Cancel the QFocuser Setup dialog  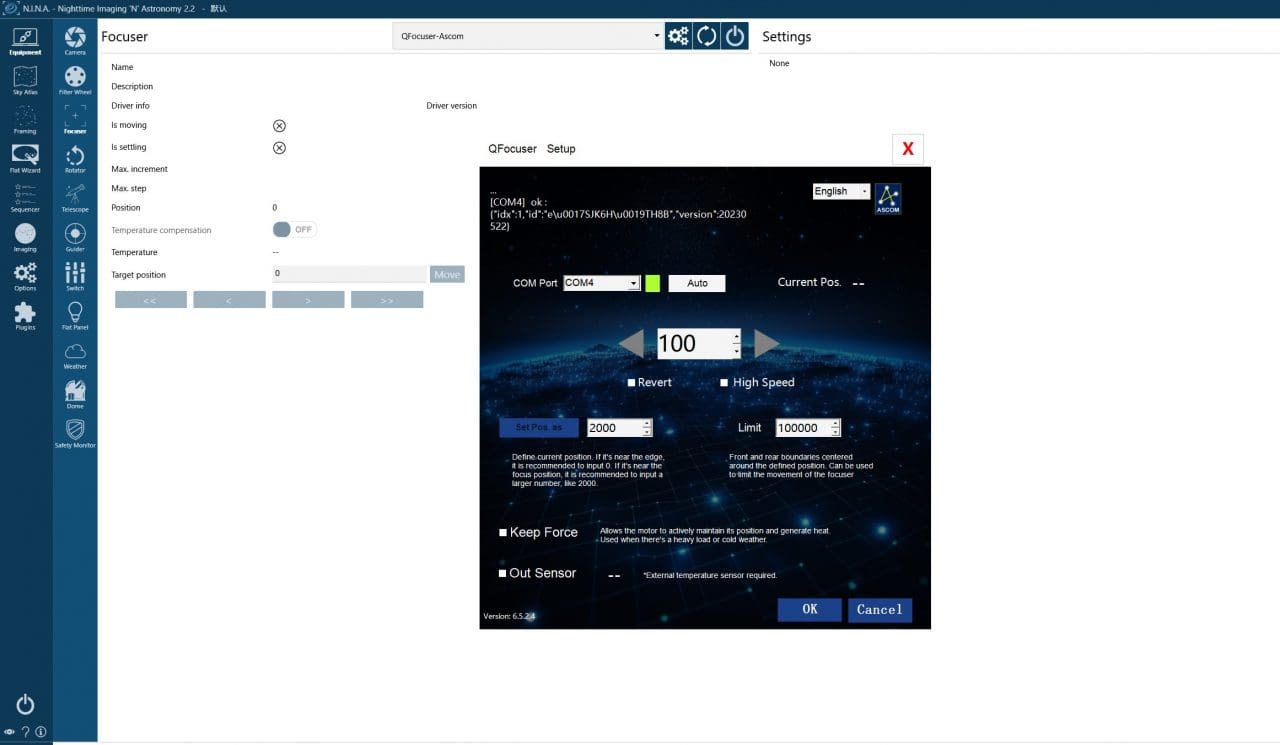pyautogui.click(x=880, y=609)
